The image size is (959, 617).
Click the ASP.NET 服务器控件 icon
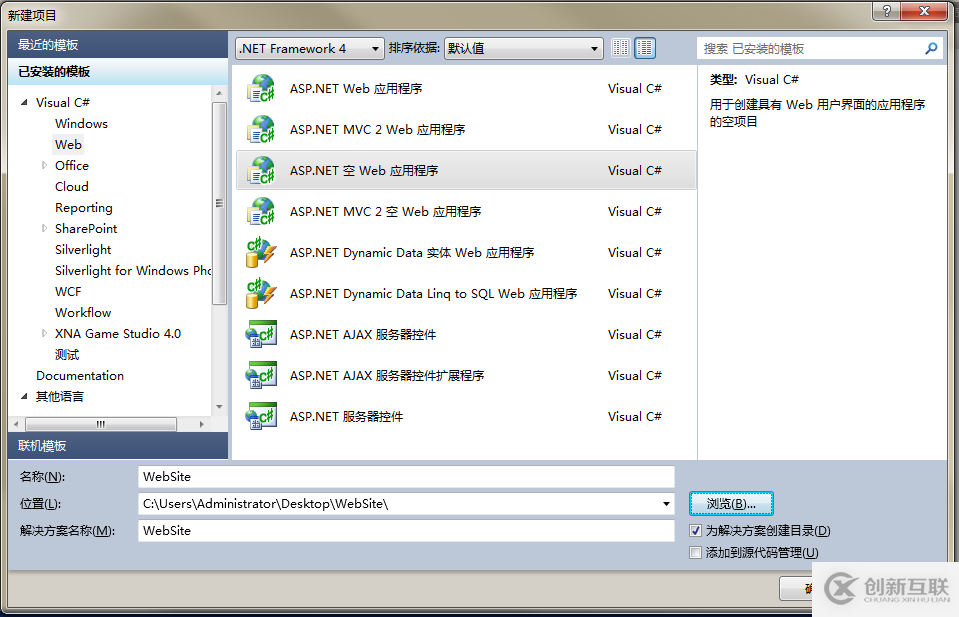pos(261,416)
